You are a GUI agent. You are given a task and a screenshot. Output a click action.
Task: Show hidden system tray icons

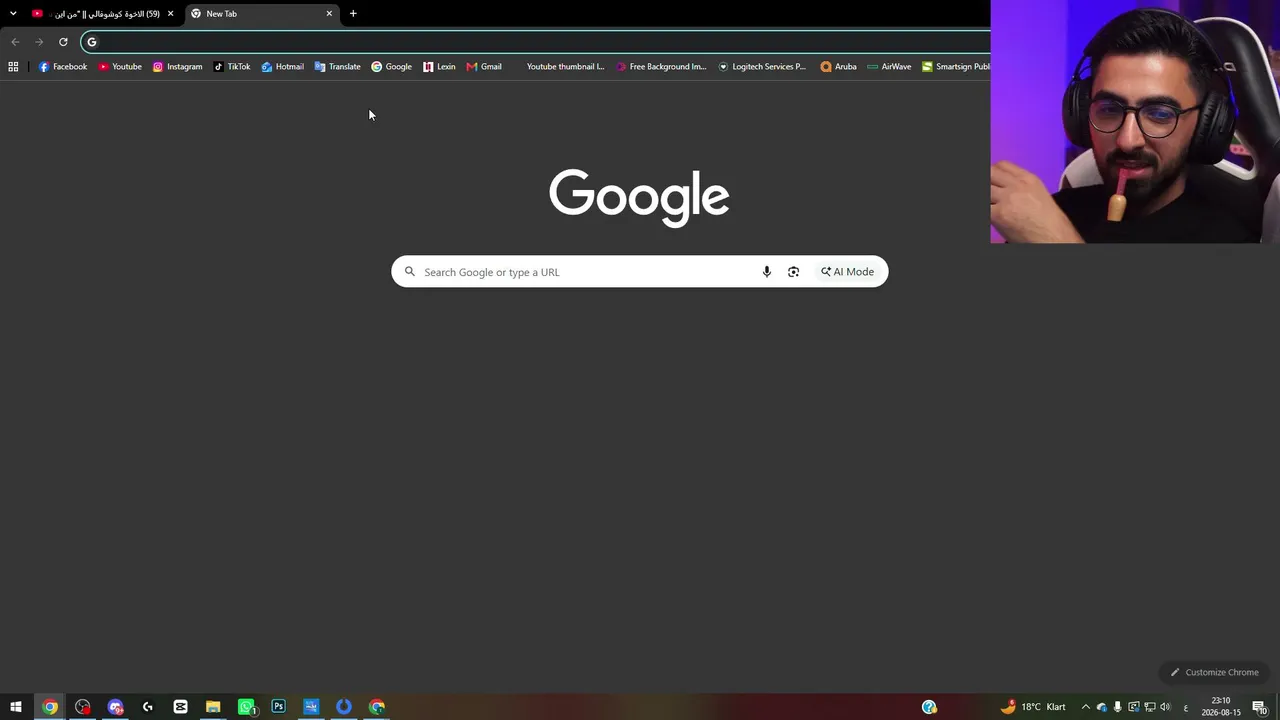[1086, 707]
